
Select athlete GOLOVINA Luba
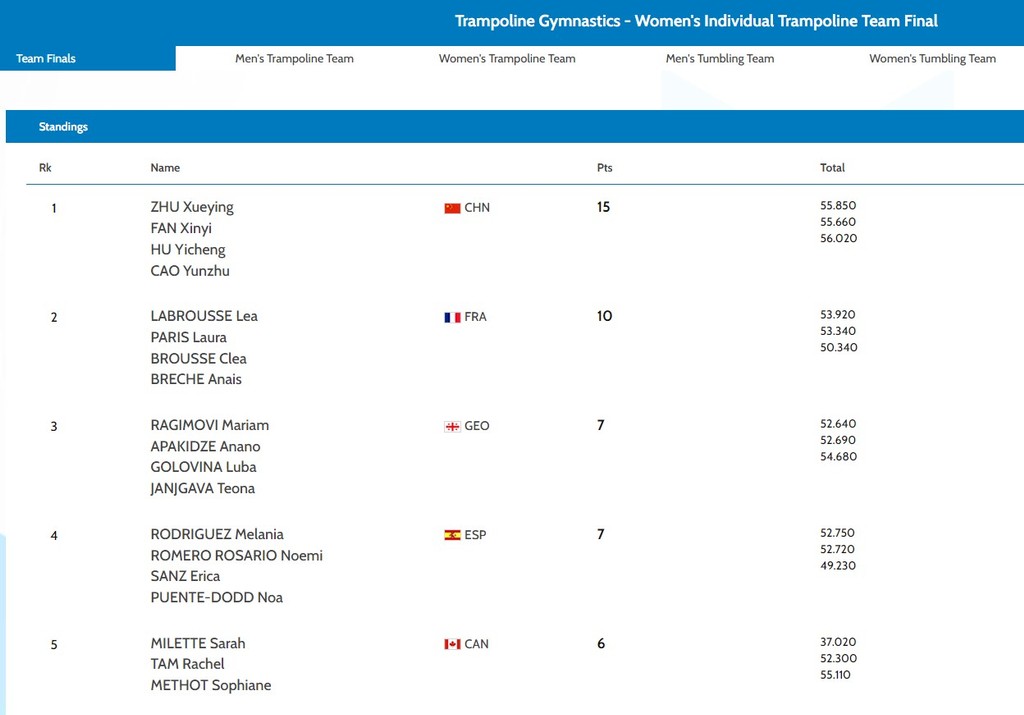(x=203, y=467)
